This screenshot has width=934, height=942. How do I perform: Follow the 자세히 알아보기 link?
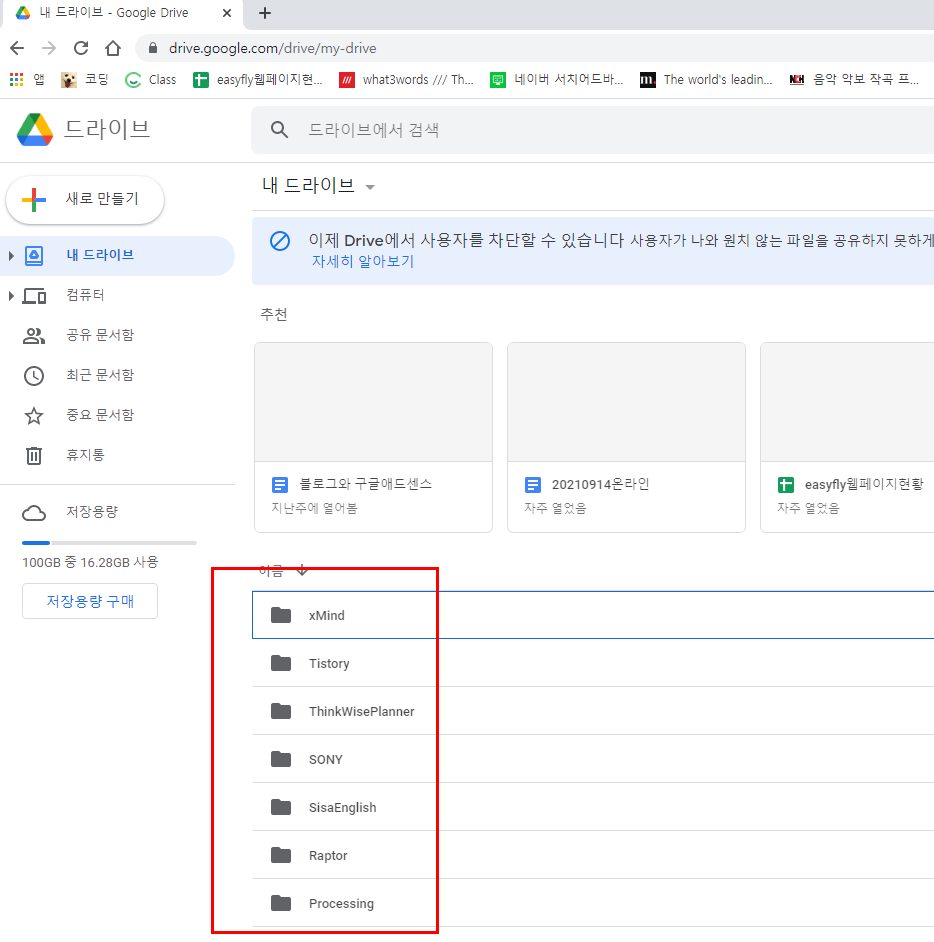tap(363, 261)
